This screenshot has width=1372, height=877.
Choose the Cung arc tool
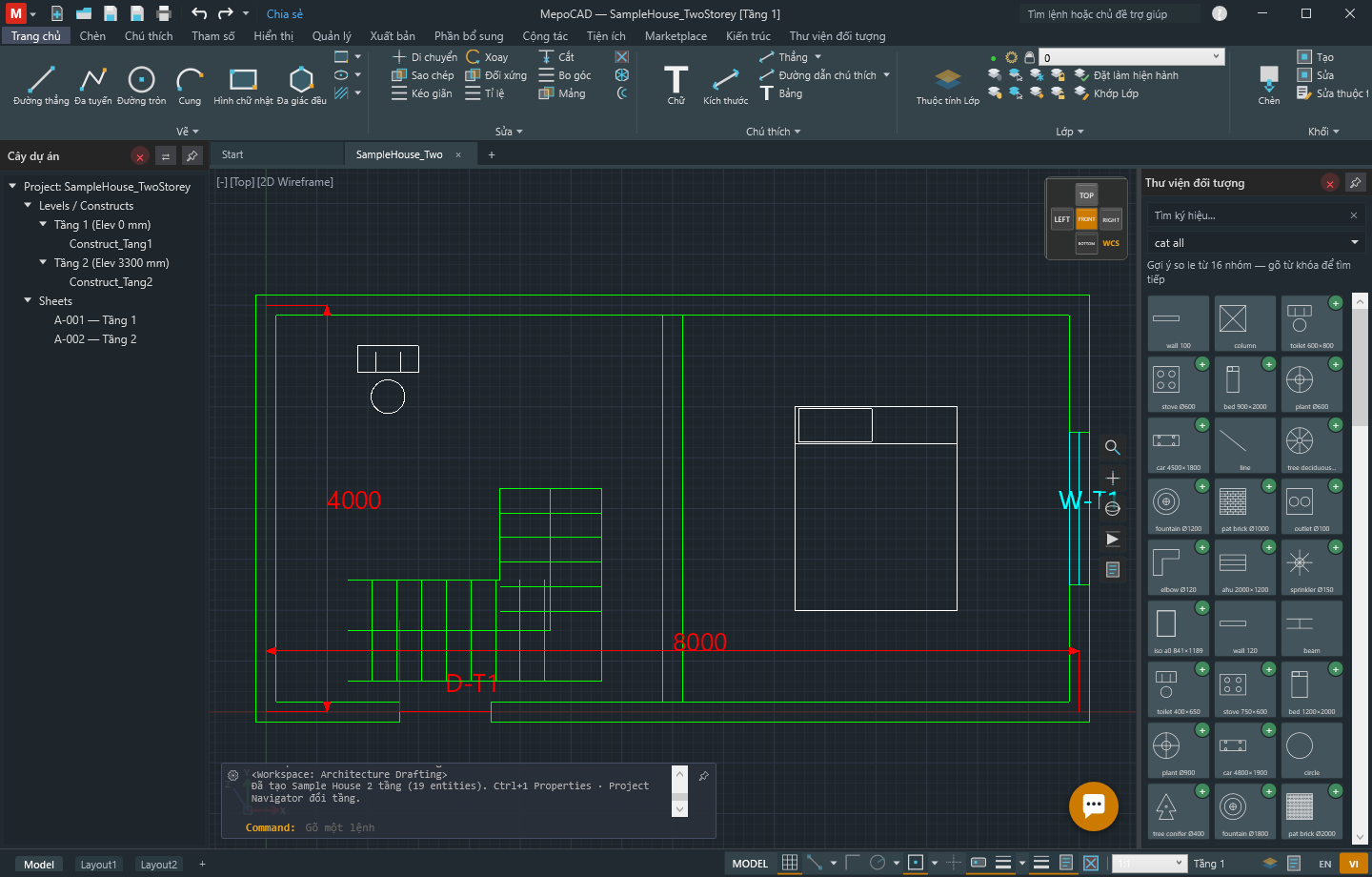click(190, 85)
